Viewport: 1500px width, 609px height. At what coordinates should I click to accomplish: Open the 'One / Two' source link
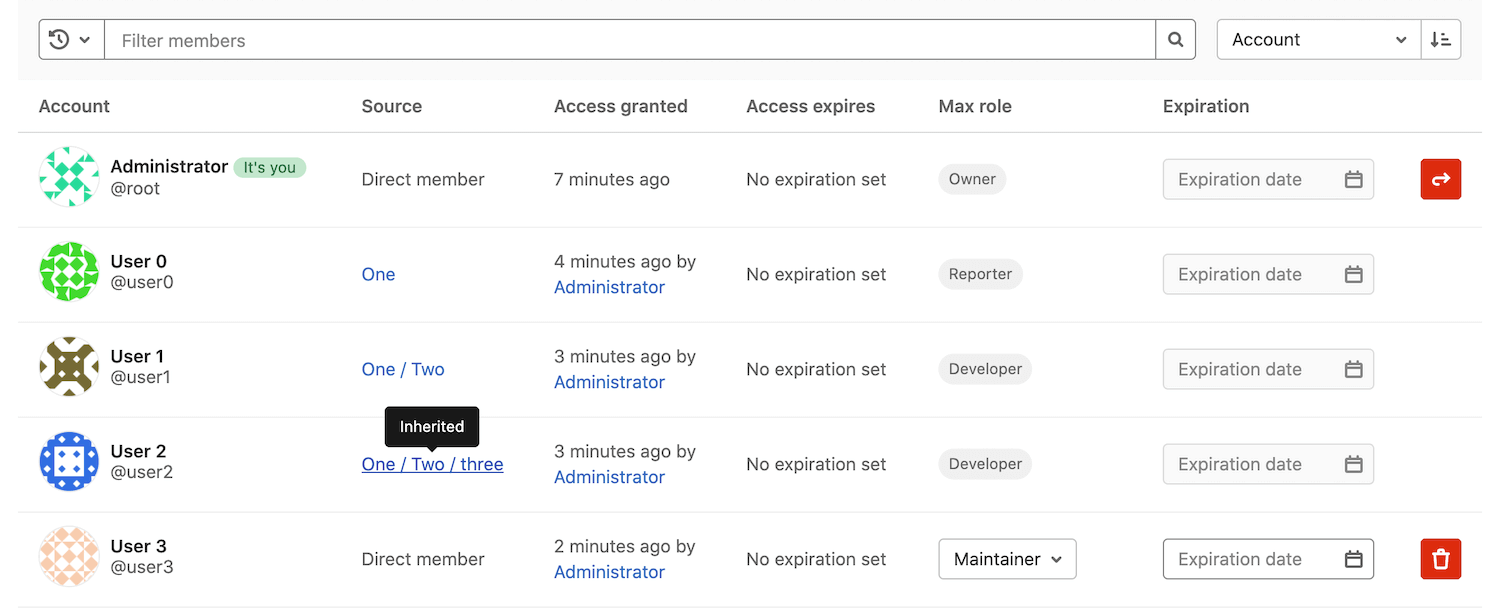403,370
